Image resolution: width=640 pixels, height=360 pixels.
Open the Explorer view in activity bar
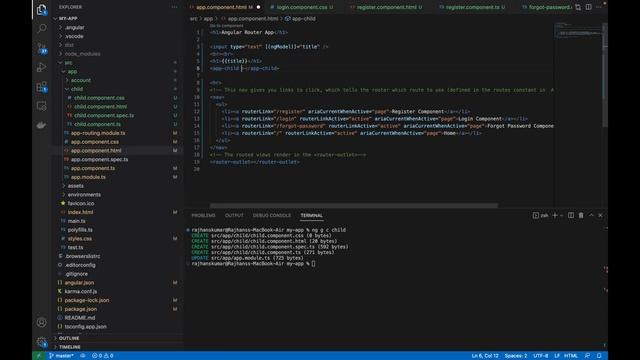[x=42, y=9]
